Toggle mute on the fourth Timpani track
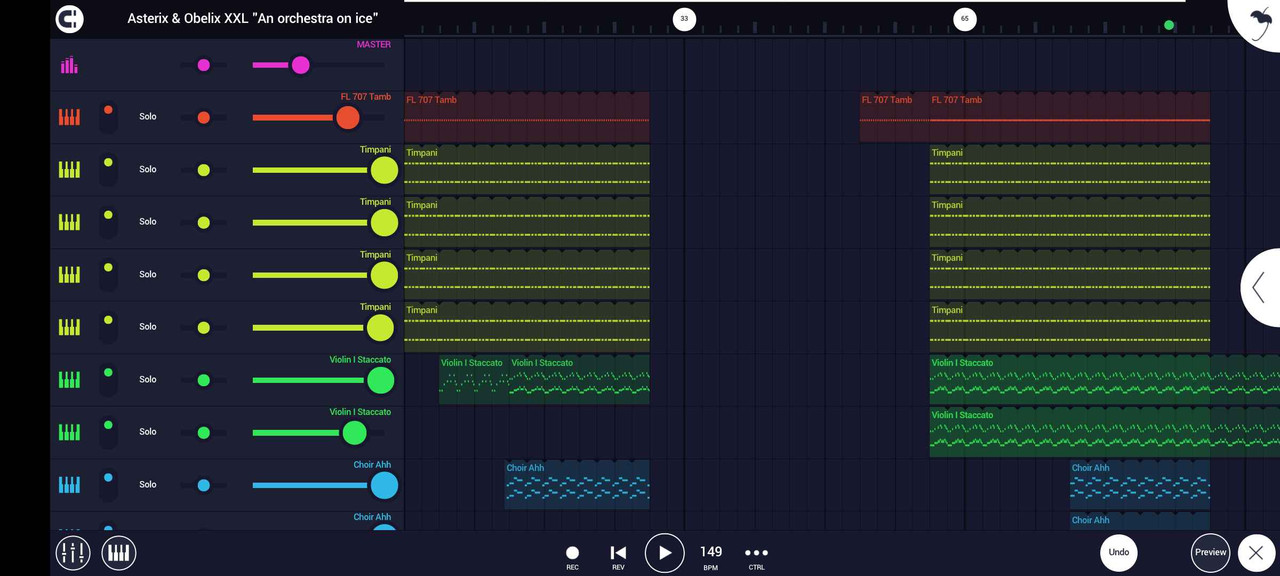1280x576 pixels. tap(108, 327)
